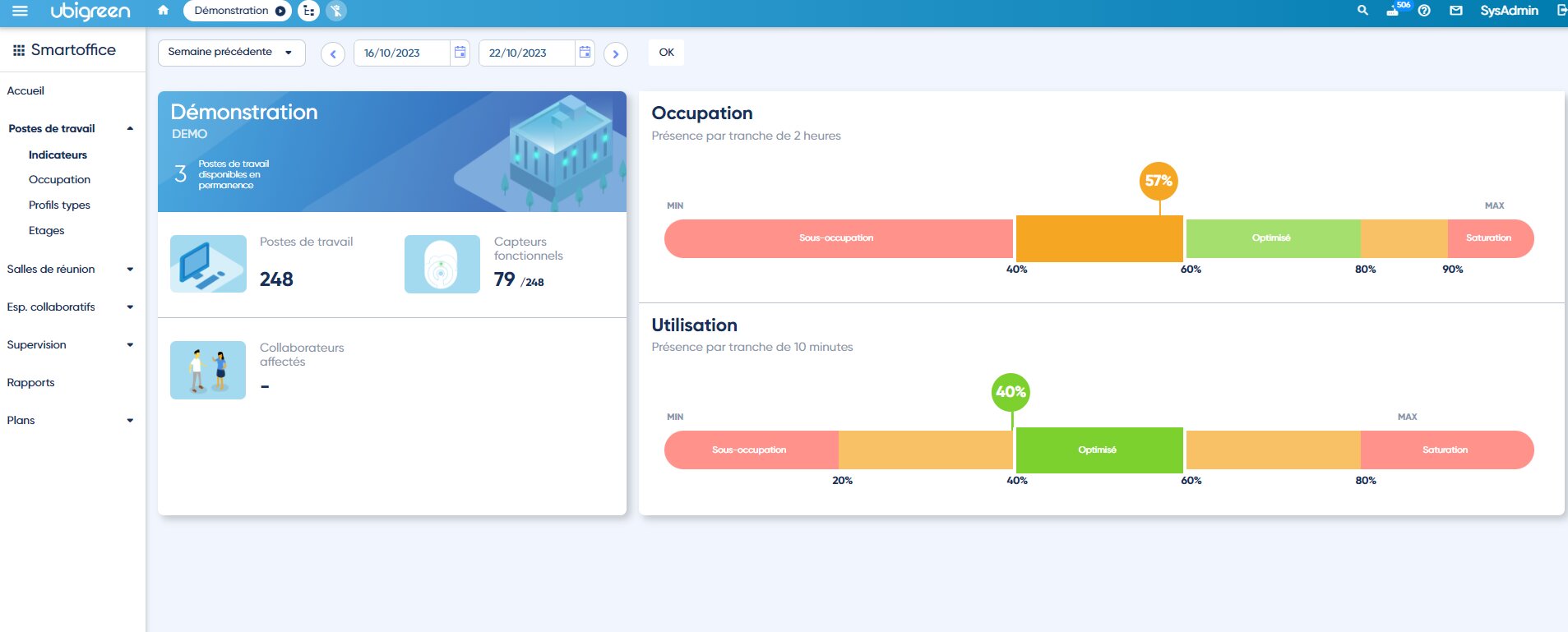1568x632 pixels.
Task: Click the 57% marker on Occupation gauge
Action: 1159,181
